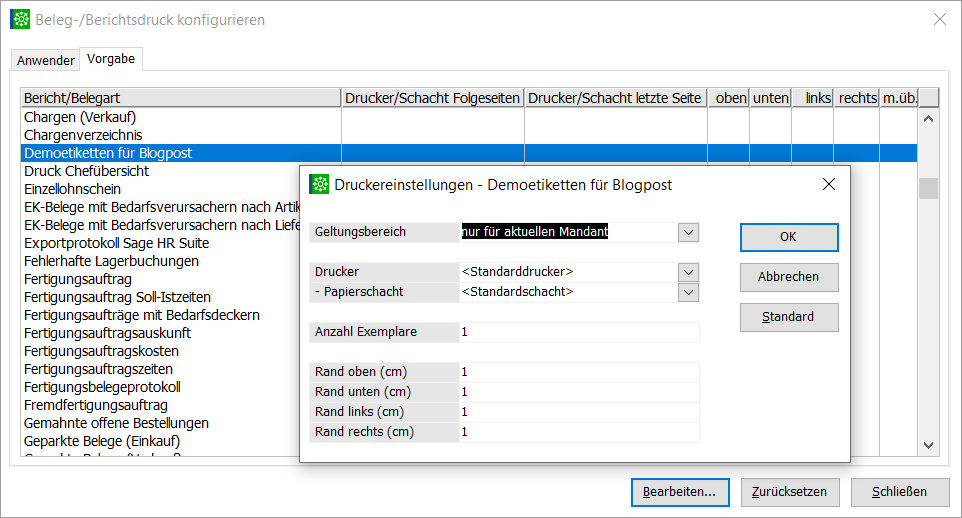Select the 'Gemahnte offene Bestellungen' row
Screen dimensions: 962x518
tap(161, 423)
